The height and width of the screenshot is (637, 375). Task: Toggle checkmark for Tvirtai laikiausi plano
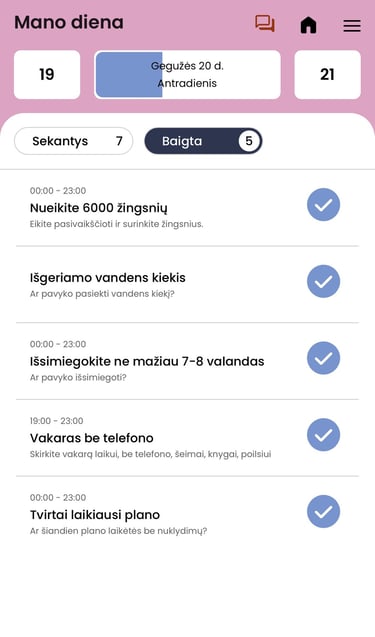click(323, 511)
